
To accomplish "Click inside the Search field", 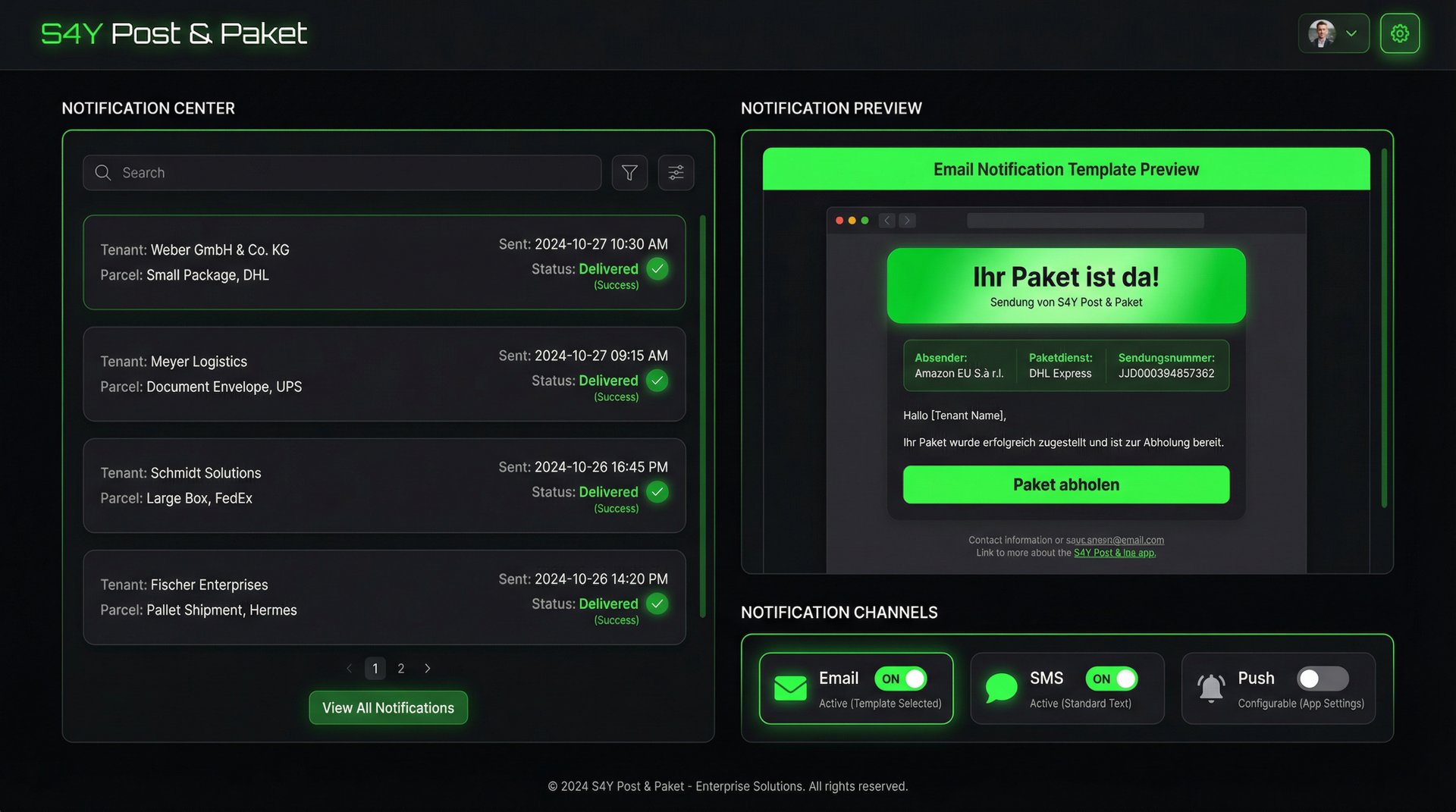I will 341,172.
